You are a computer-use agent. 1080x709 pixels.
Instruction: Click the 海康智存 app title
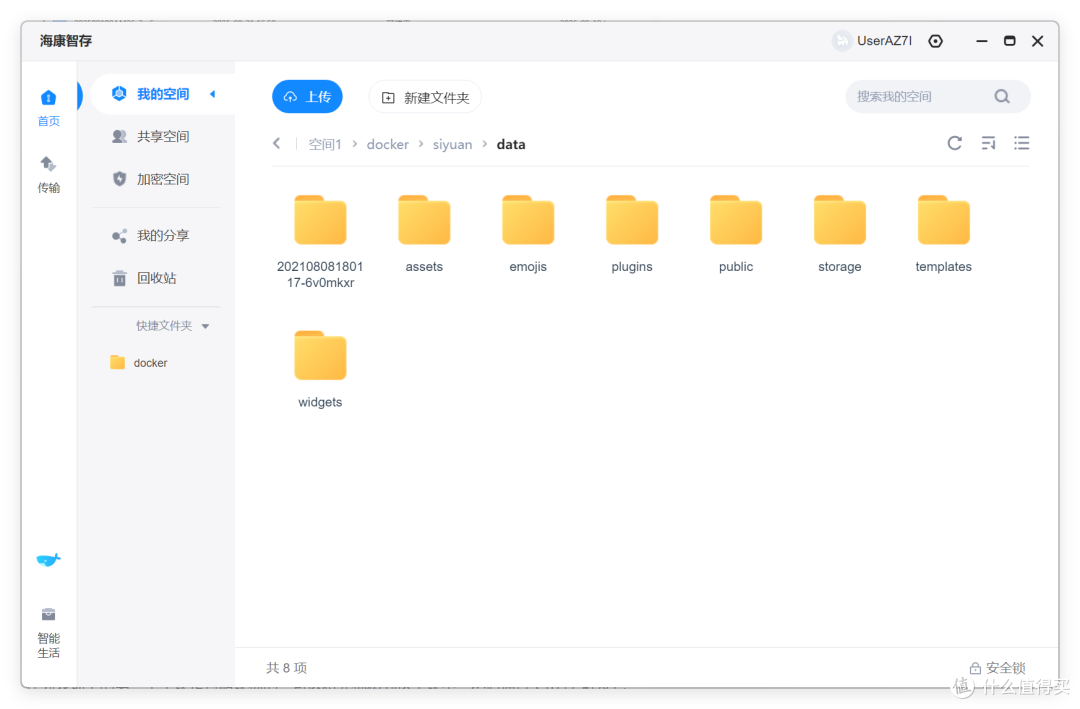(x=66, y=41)
